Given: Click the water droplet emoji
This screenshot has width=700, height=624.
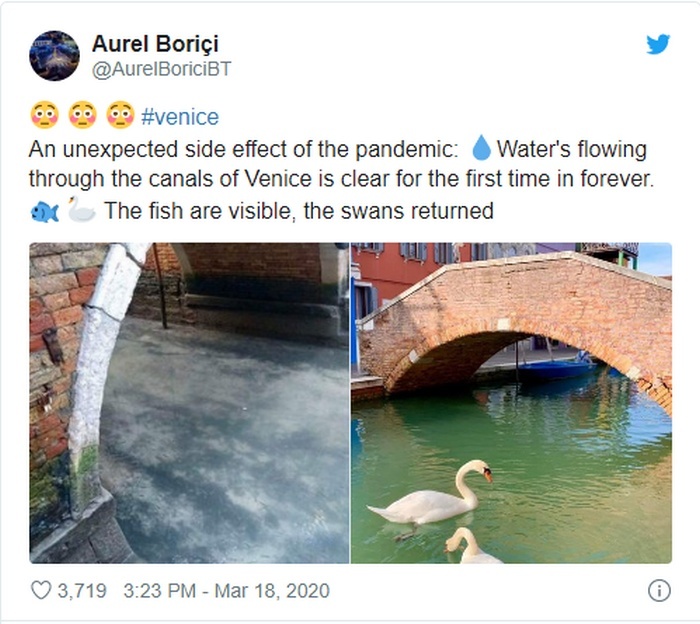Looking at the screenshot, I should [x=481, y=148].
